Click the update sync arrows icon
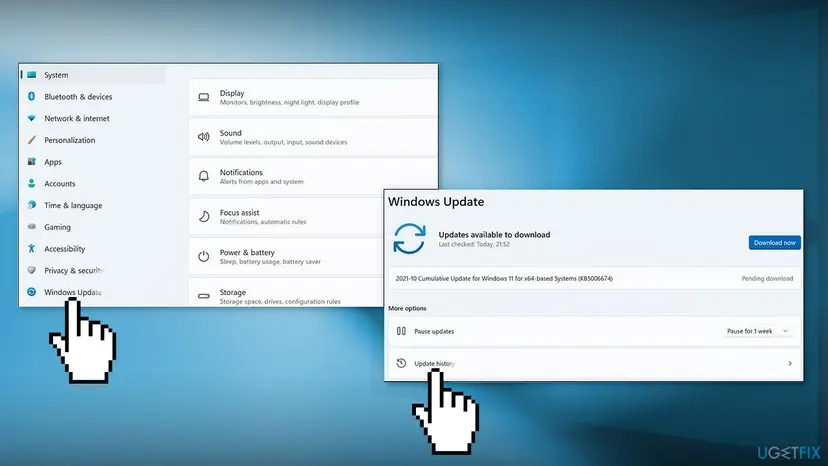This screenshot has height=466, width=828. click(409, 238)
